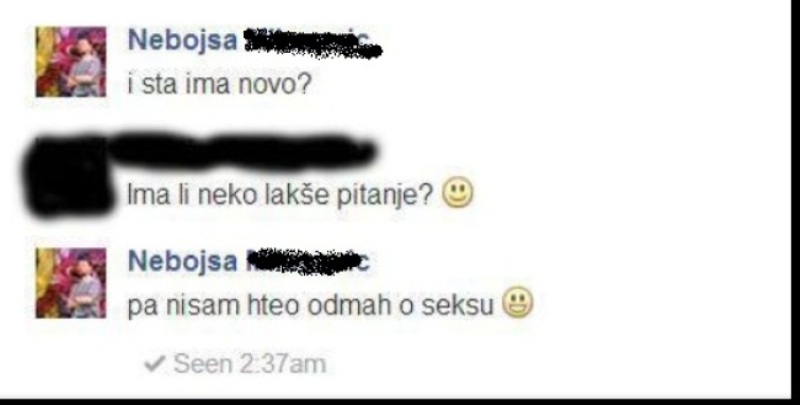Click the "Seen" status label
The width and height of the screenshot is (800, 405).
point(203,364)
